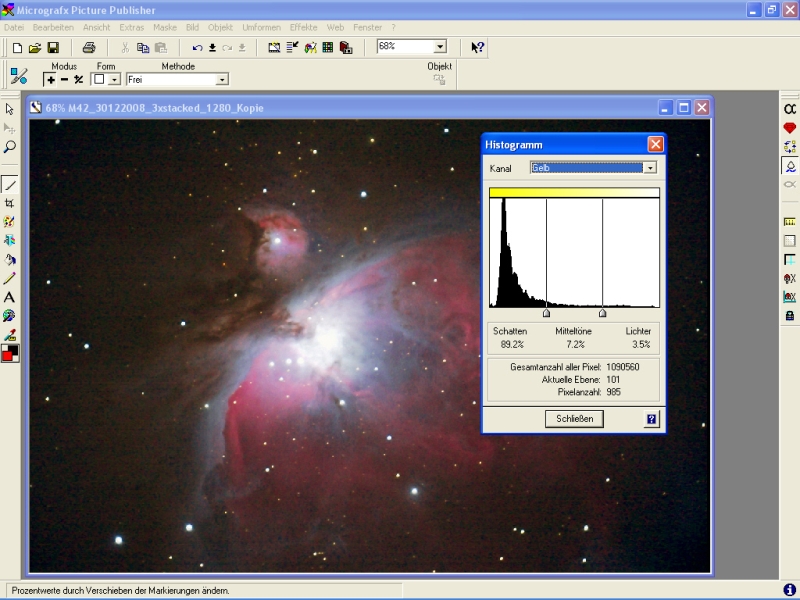Click the Save floppy disk icon
This screenshot has height=600, width=800.
53,47
